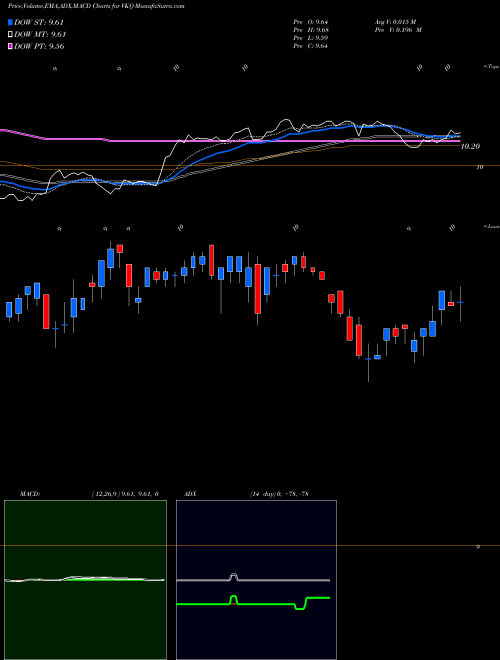Click the MACD panel title label
Viewport: 500px width, 660px height.
coord(30,494)
